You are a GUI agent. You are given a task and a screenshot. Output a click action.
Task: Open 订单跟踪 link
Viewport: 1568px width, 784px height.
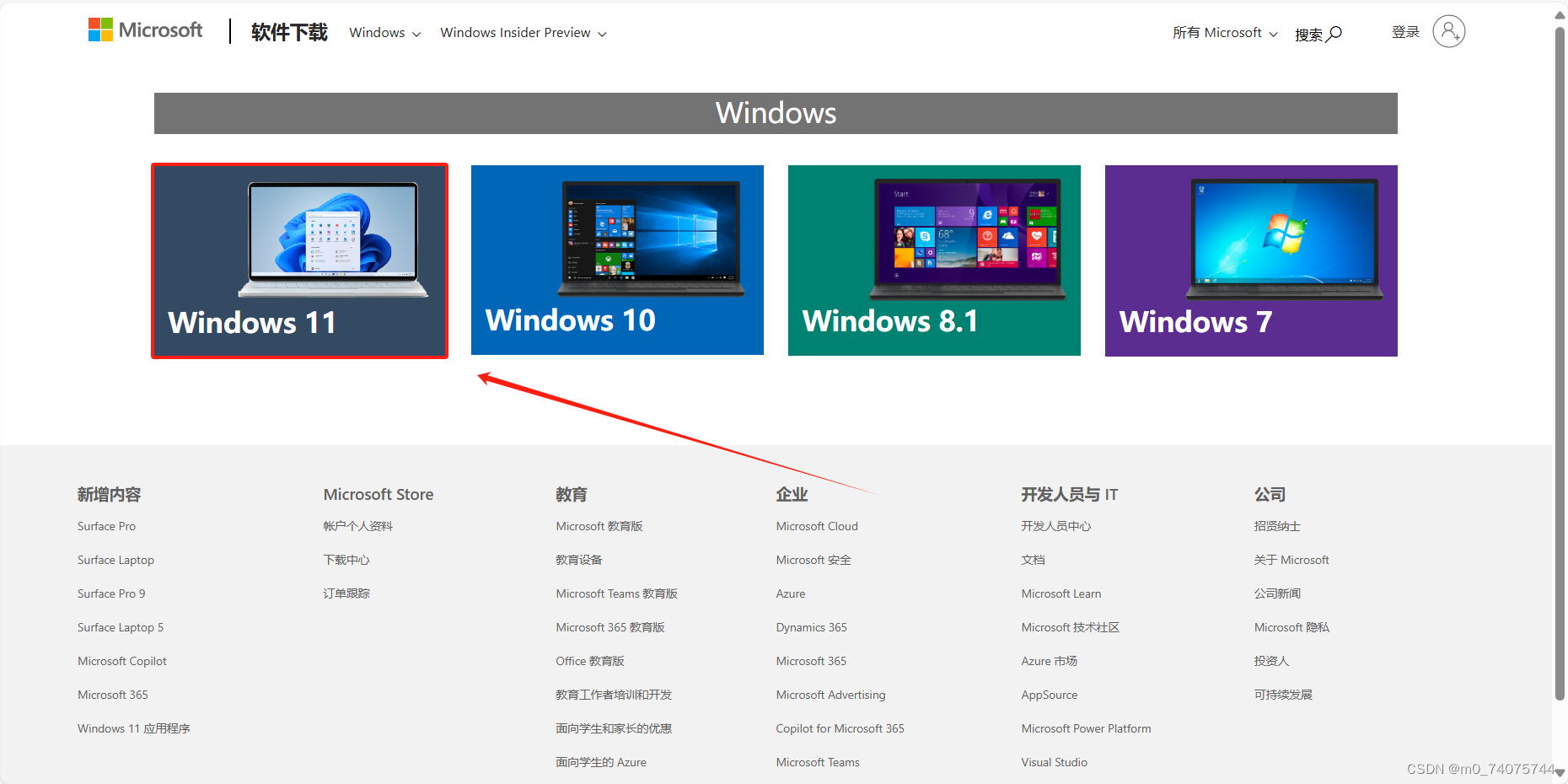(x=346, y=593)
